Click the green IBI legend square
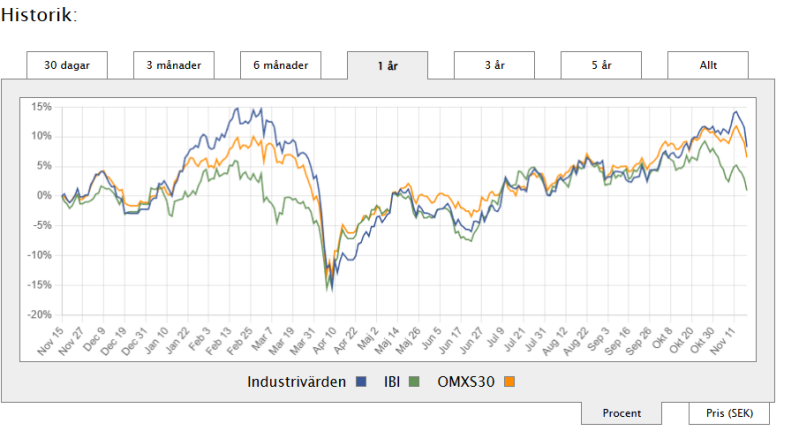Image resolution: width=799 pixels, height=446 pixels. click(410, 381)
